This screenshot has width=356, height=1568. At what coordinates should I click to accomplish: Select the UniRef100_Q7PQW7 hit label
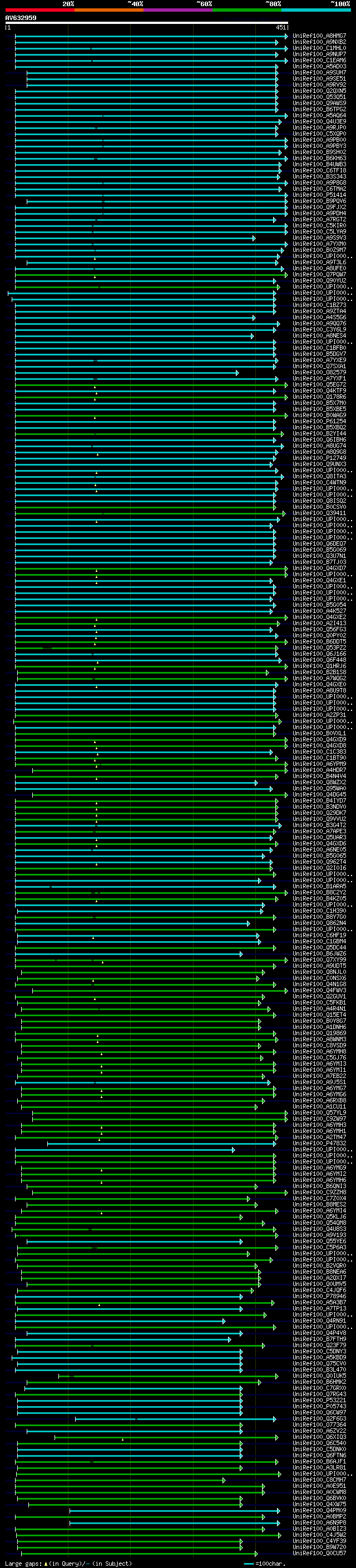pos(319,275)
